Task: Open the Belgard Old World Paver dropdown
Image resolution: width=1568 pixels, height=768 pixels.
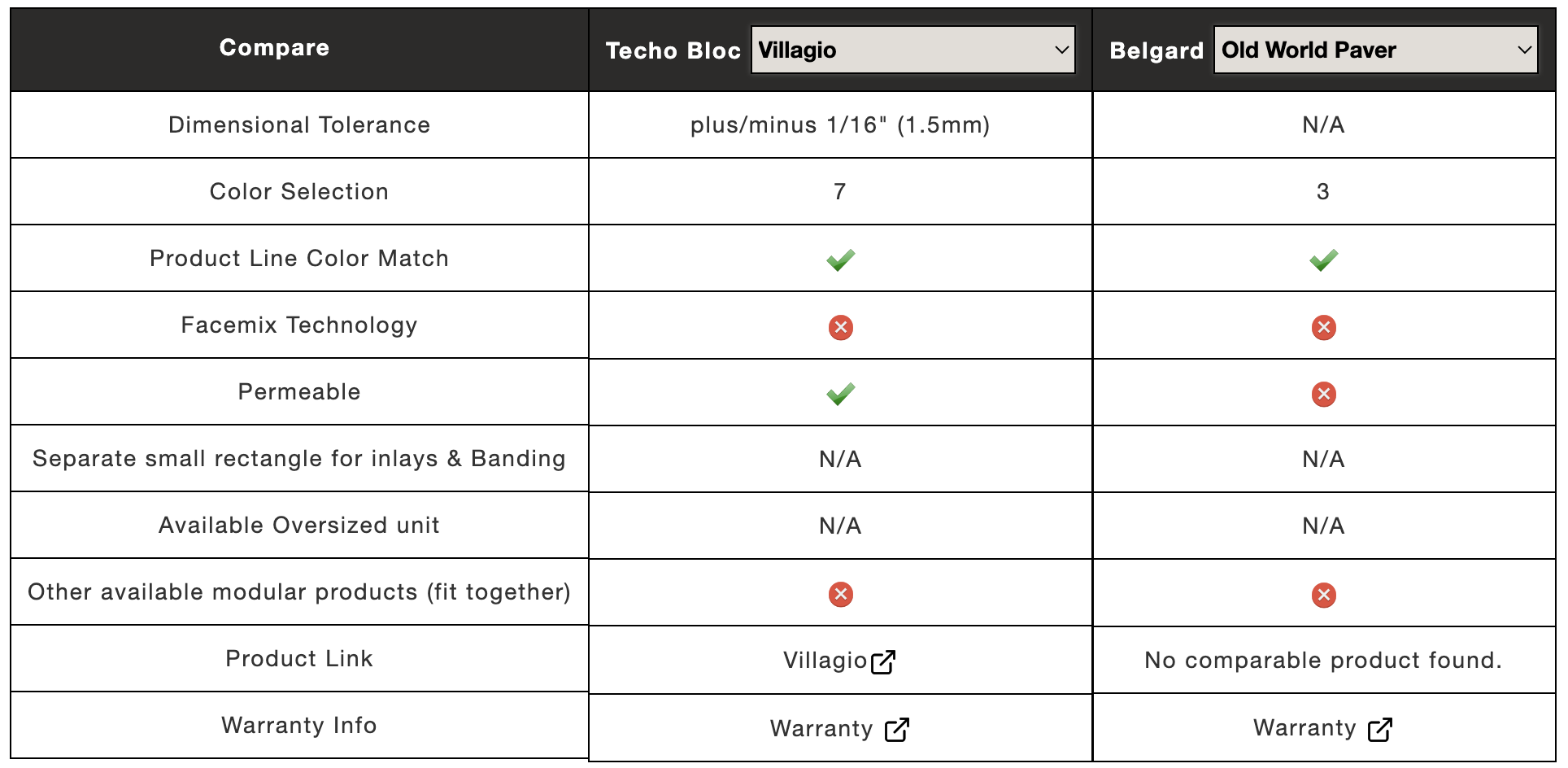Action: [x=1375, y=50]
